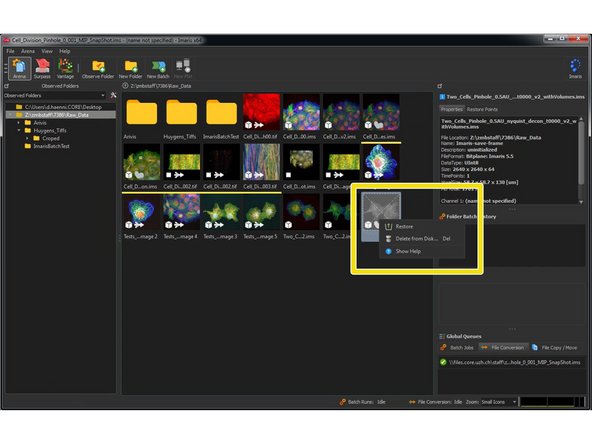Image resolution: width=592 pixels, height=444 pixels.
Task: Click the 3D cube badge on Cell_Di...h00.tif thumbnail
Action: click(248, 125)
